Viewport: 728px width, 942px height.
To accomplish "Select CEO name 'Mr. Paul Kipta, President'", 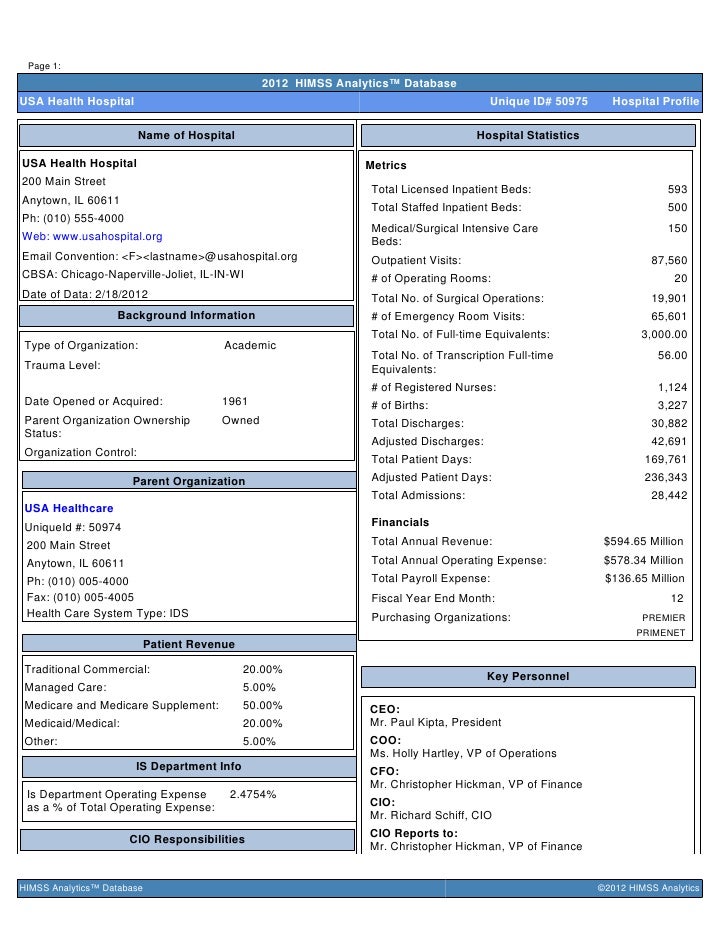I will (x=435, y=722).
